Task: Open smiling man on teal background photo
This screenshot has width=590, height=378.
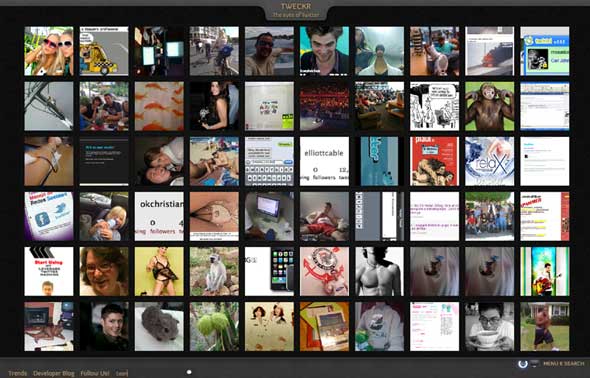Action: click(324, 51)
